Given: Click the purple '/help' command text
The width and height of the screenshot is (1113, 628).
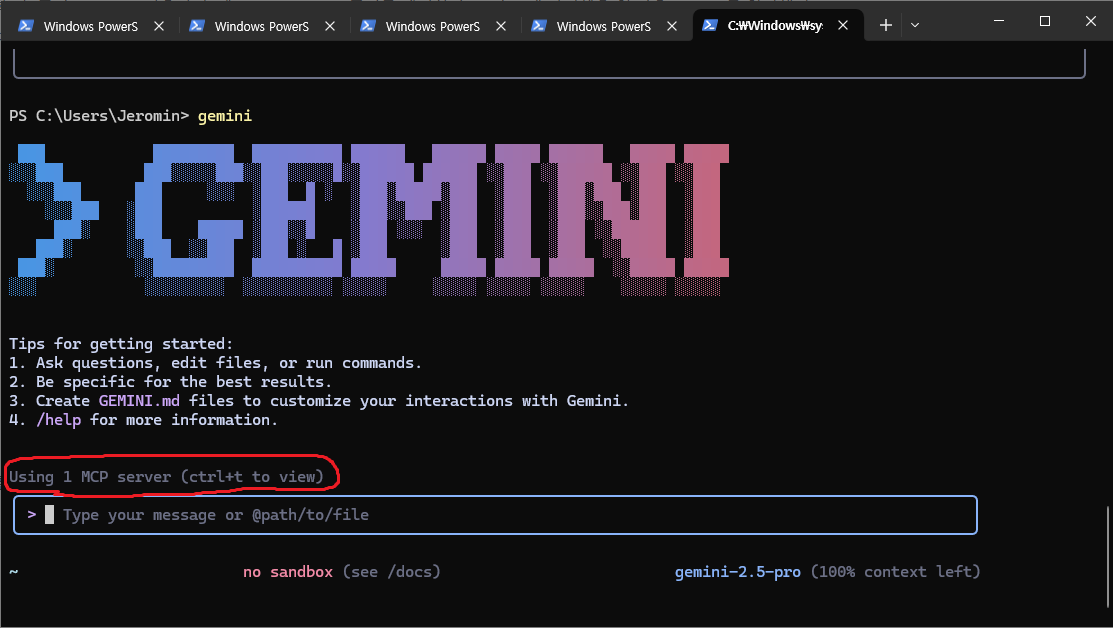Looking at the screenshot, I should pos(58,420).
